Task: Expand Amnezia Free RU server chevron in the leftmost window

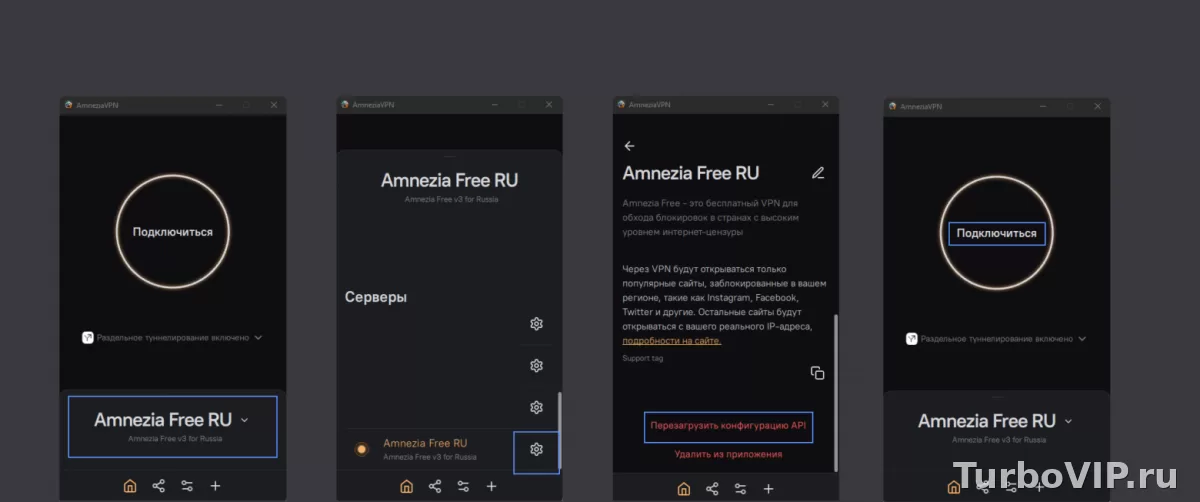Action: point(245,421)
